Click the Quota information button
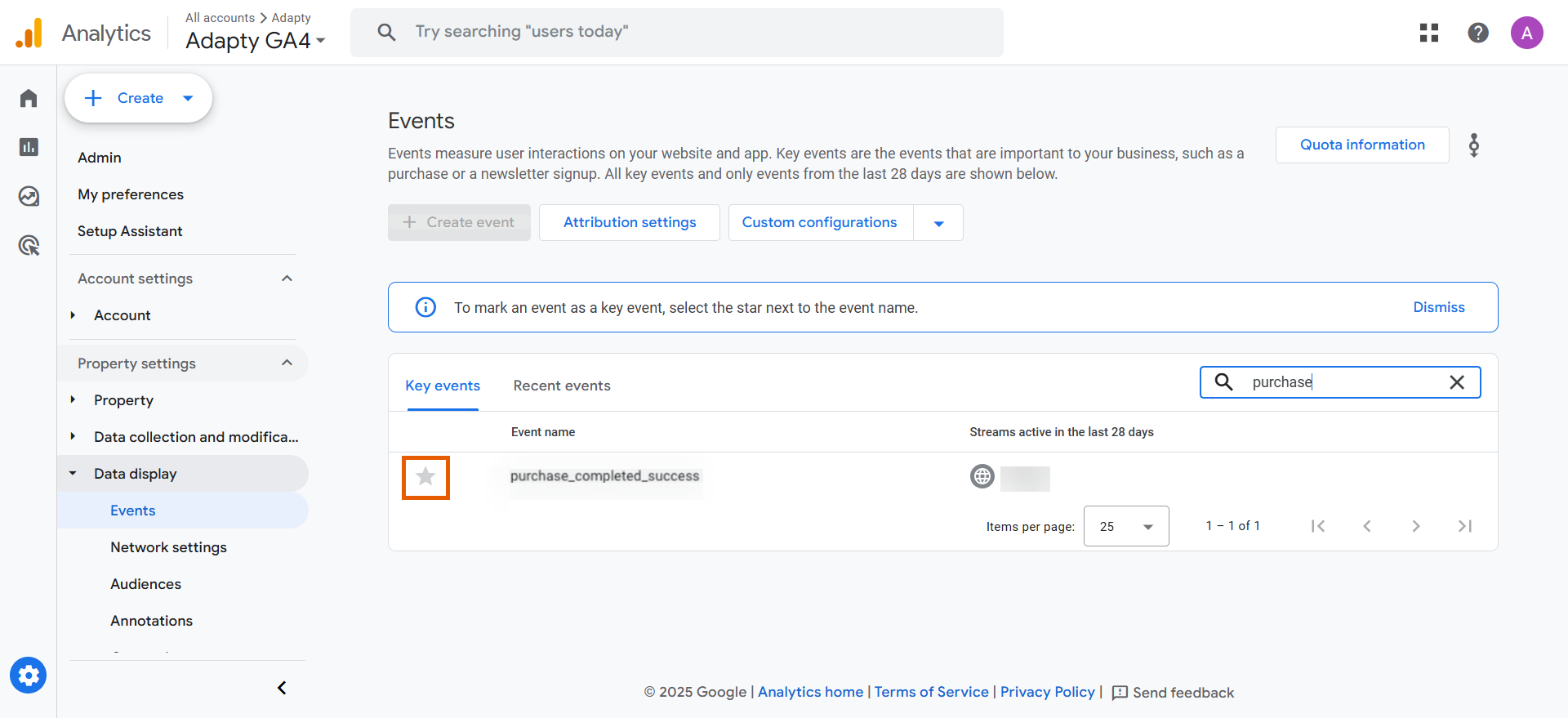 coord(1362,145)
